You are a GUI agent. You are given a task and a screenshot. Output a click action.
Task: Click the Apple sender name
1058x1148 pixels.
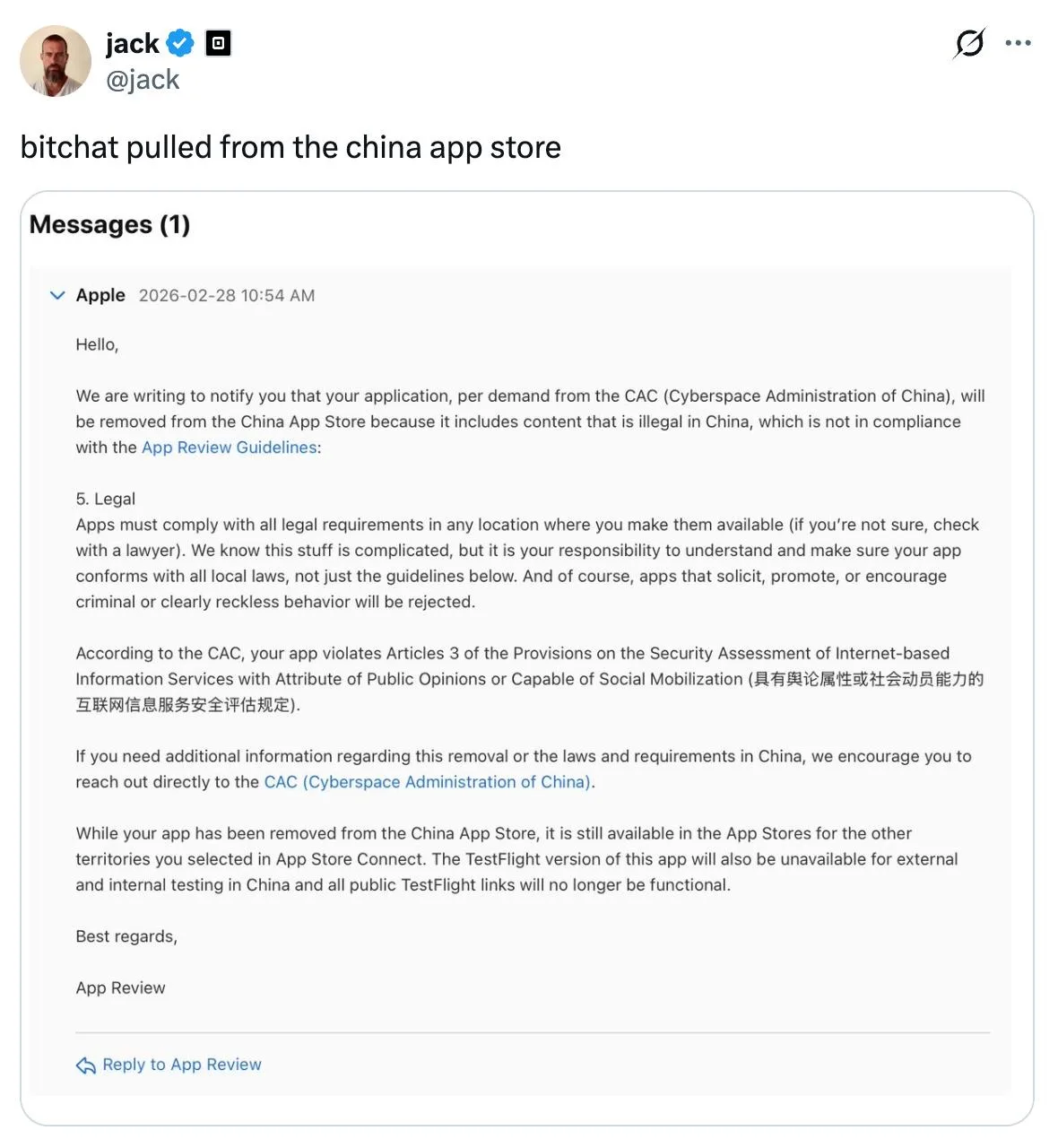pos(100,295)
